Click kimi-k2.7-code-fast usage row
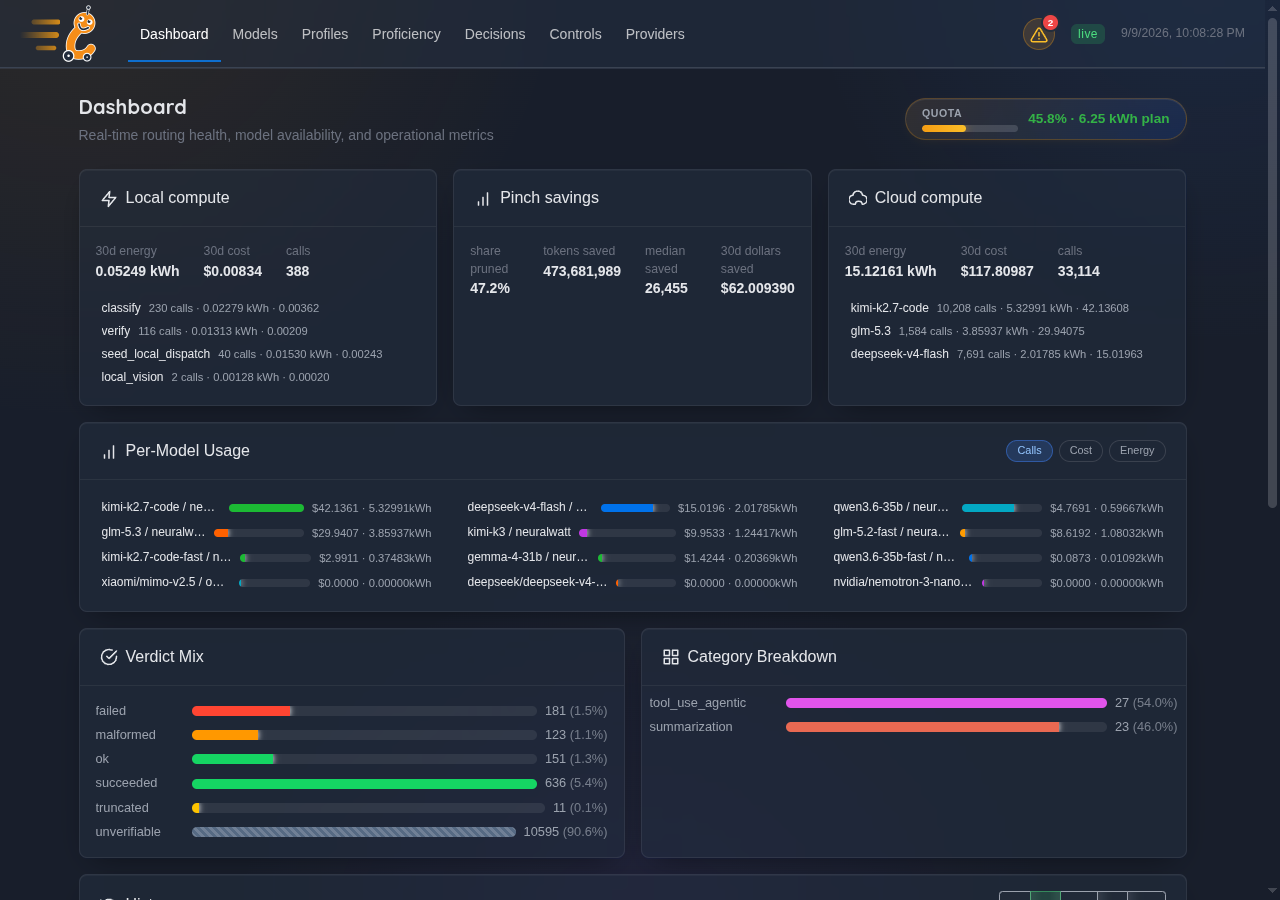Viewport: 1280px width, 900px height. coord(266,558)
